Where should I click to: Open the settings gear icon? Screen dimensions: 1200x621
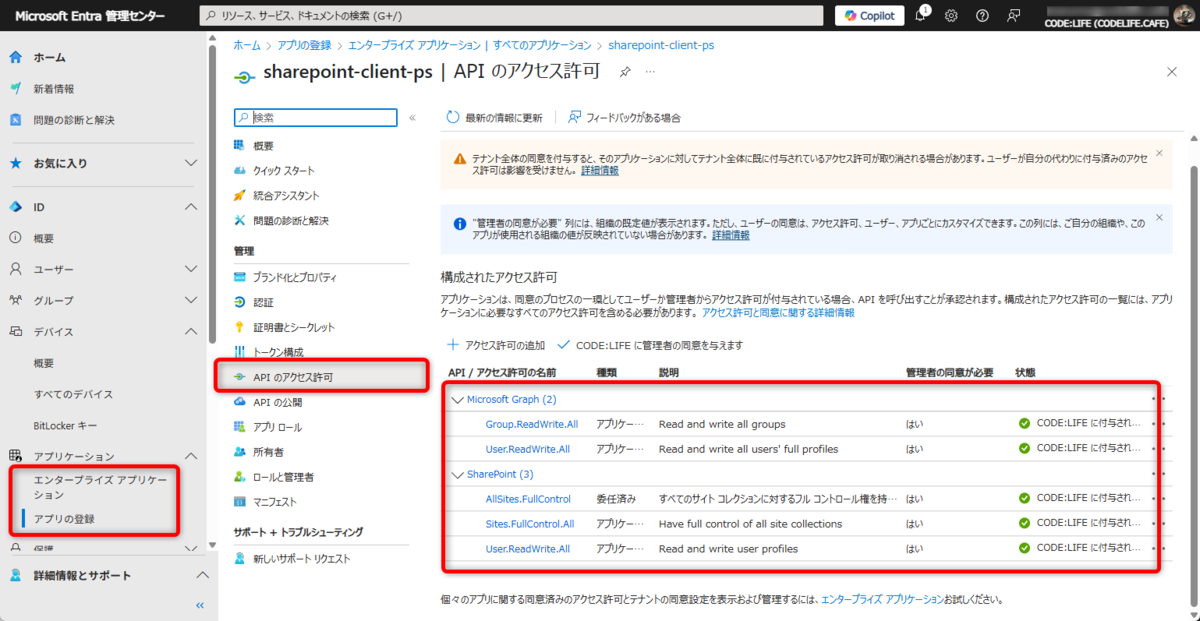951,15
